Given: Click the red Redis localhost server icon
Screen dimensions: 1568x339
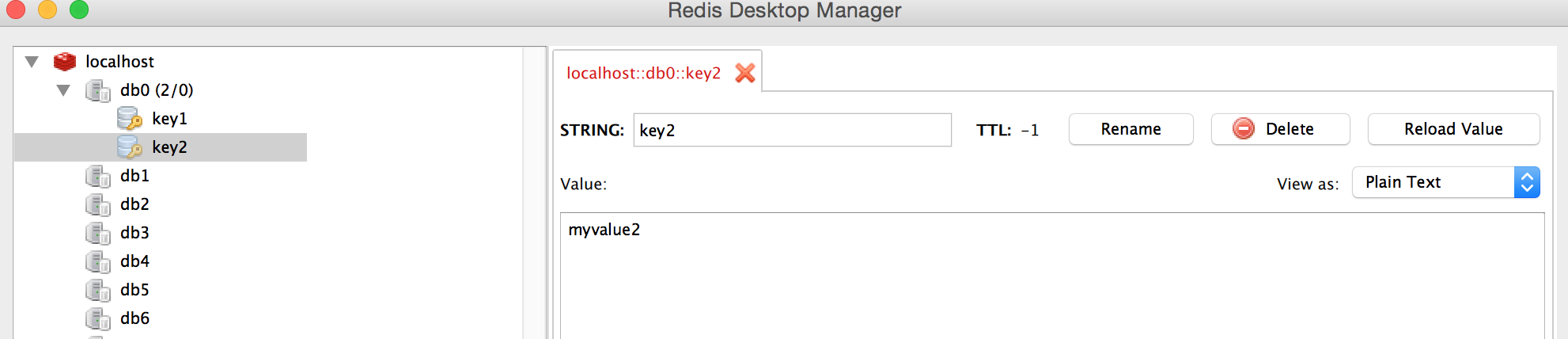Looking at the screenshot, I should pos(64,61).
